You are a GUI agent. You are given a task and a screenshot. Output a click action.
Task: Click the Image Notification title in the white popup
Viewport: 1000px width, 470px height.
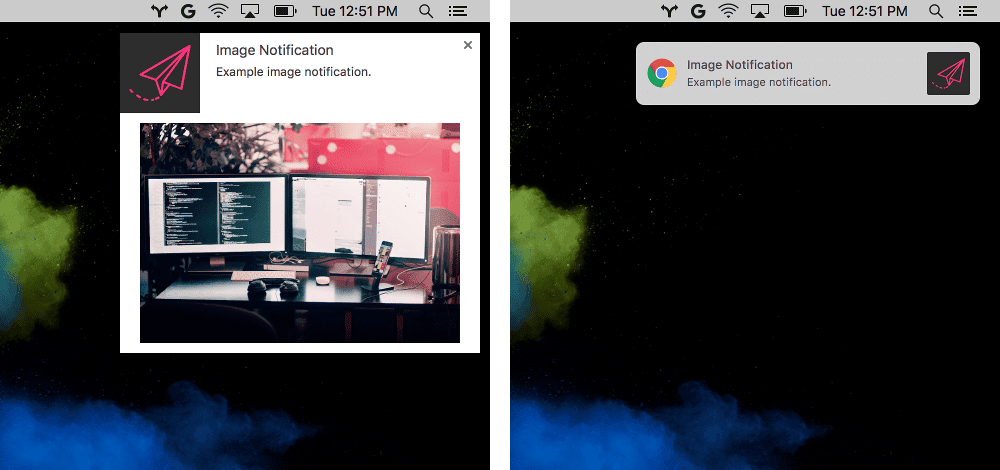tap(275, 50)
